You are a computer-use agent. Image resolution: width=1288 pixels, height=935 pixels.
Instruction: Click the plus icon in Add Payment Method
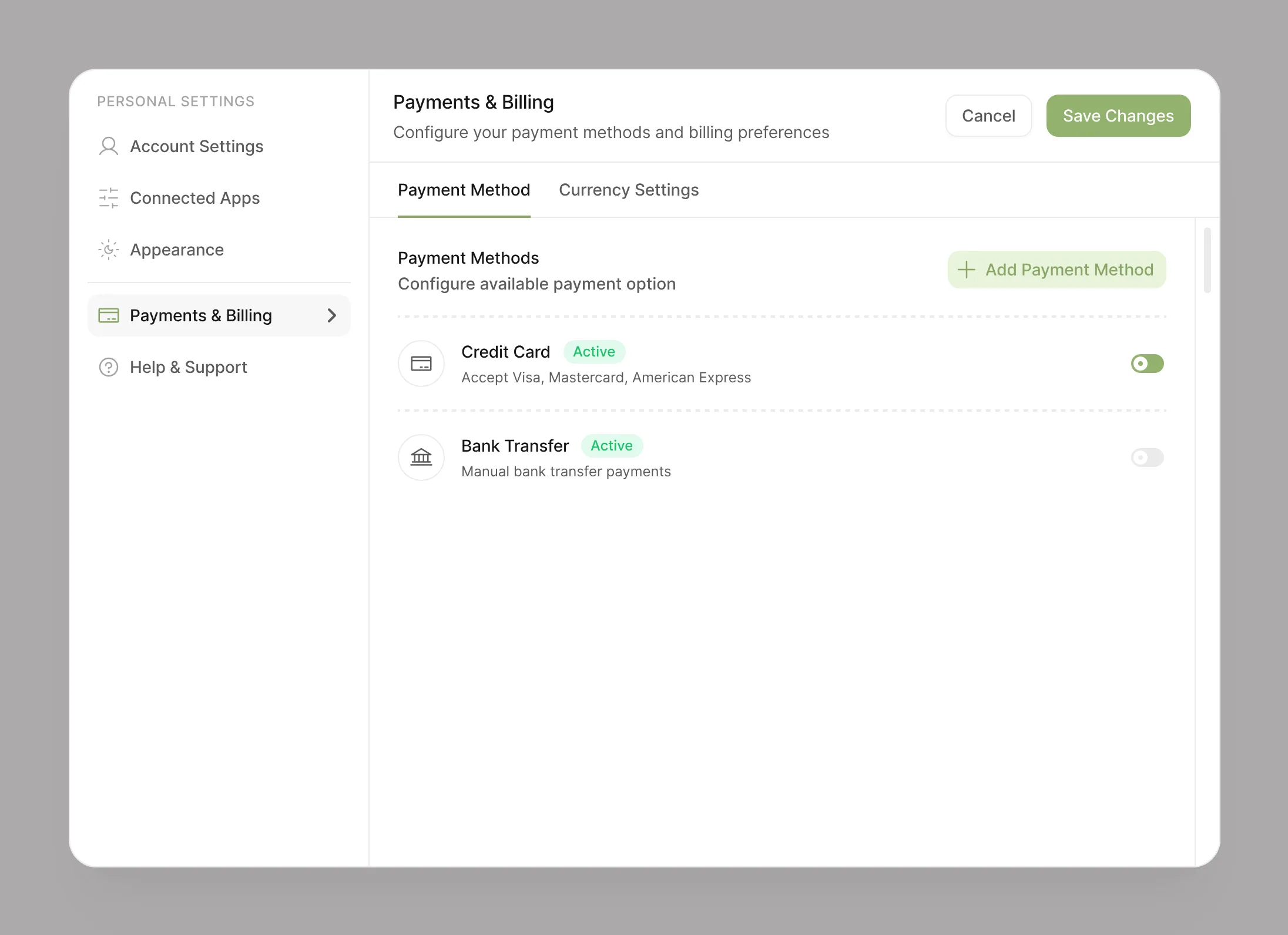coord(967,270)
